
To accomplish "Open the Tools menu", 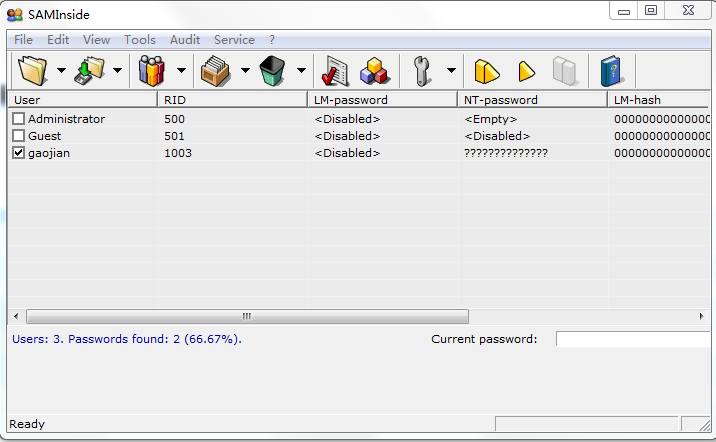I will (x=140, y=40).
